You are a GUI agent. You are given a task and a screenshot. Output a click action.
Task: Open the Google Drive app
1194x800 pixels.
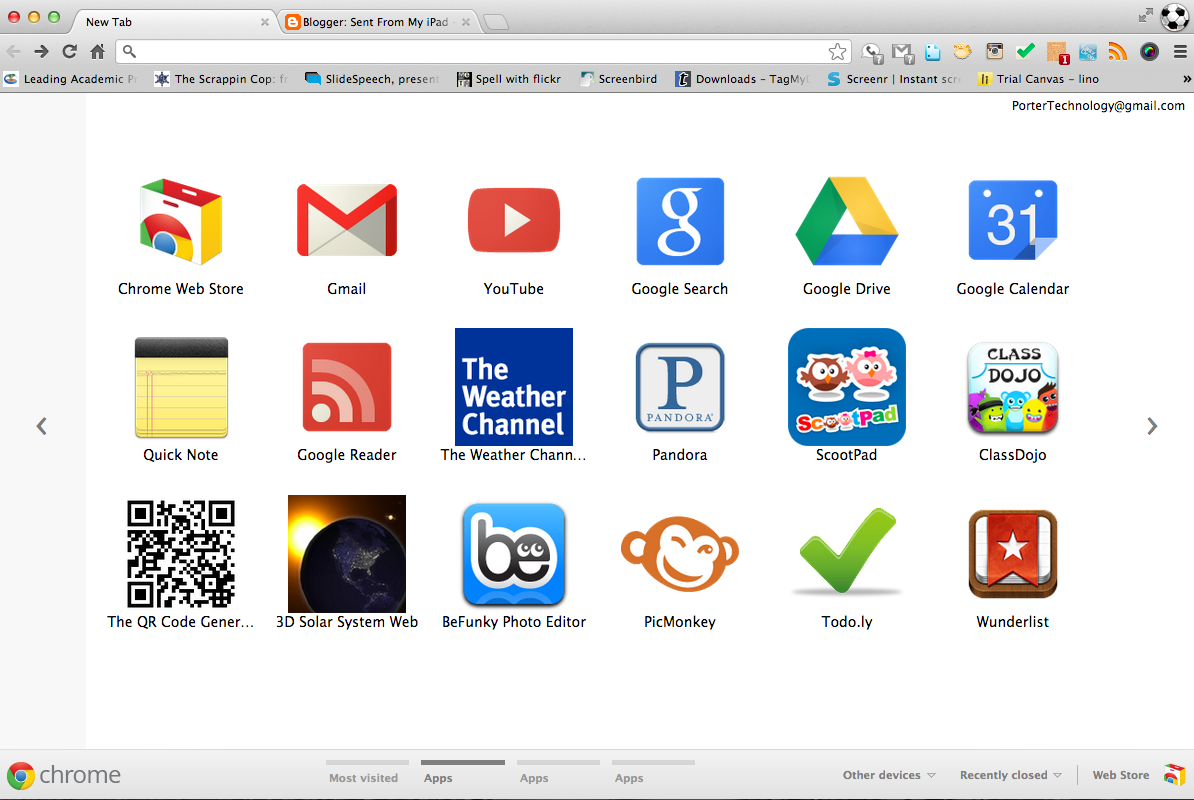coord(846,221)
